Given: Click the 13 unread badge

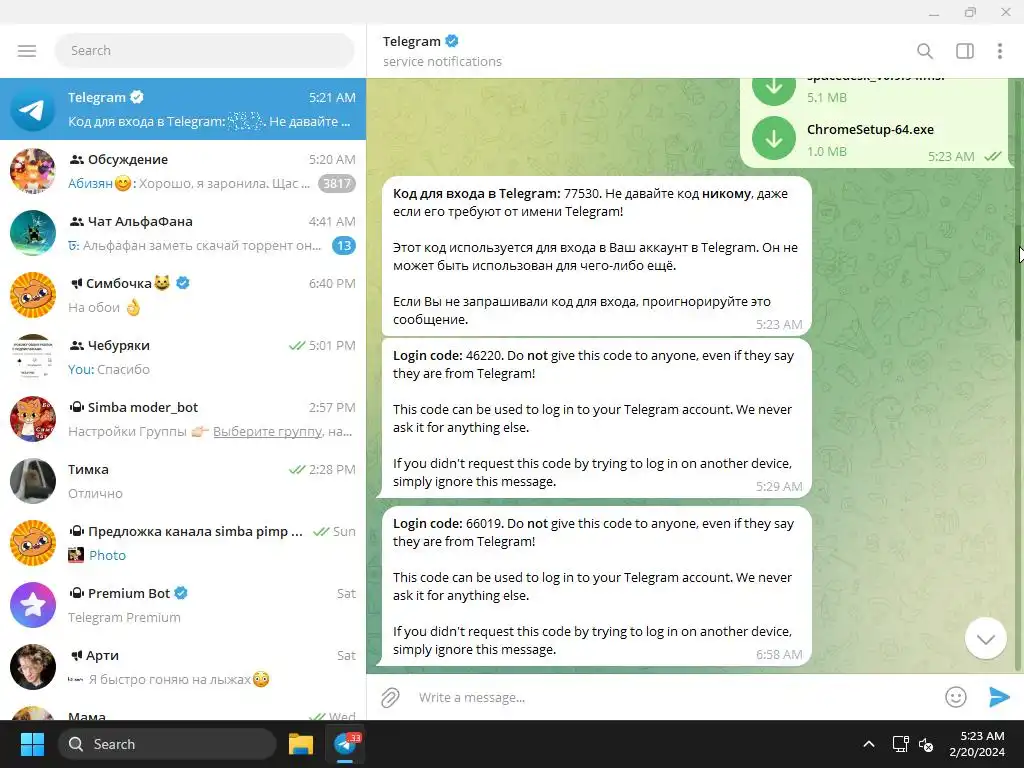Looking at the screenshot, I should [344, 246].
